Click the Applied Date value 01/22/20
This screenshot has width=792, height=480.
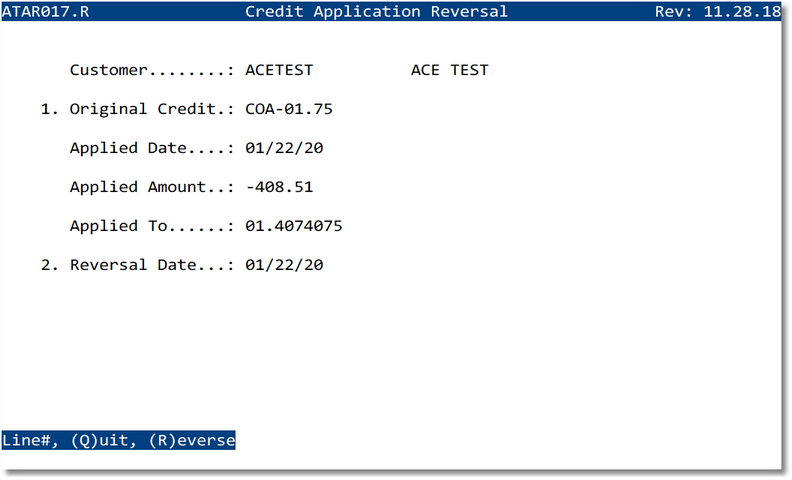click(284, 148)
